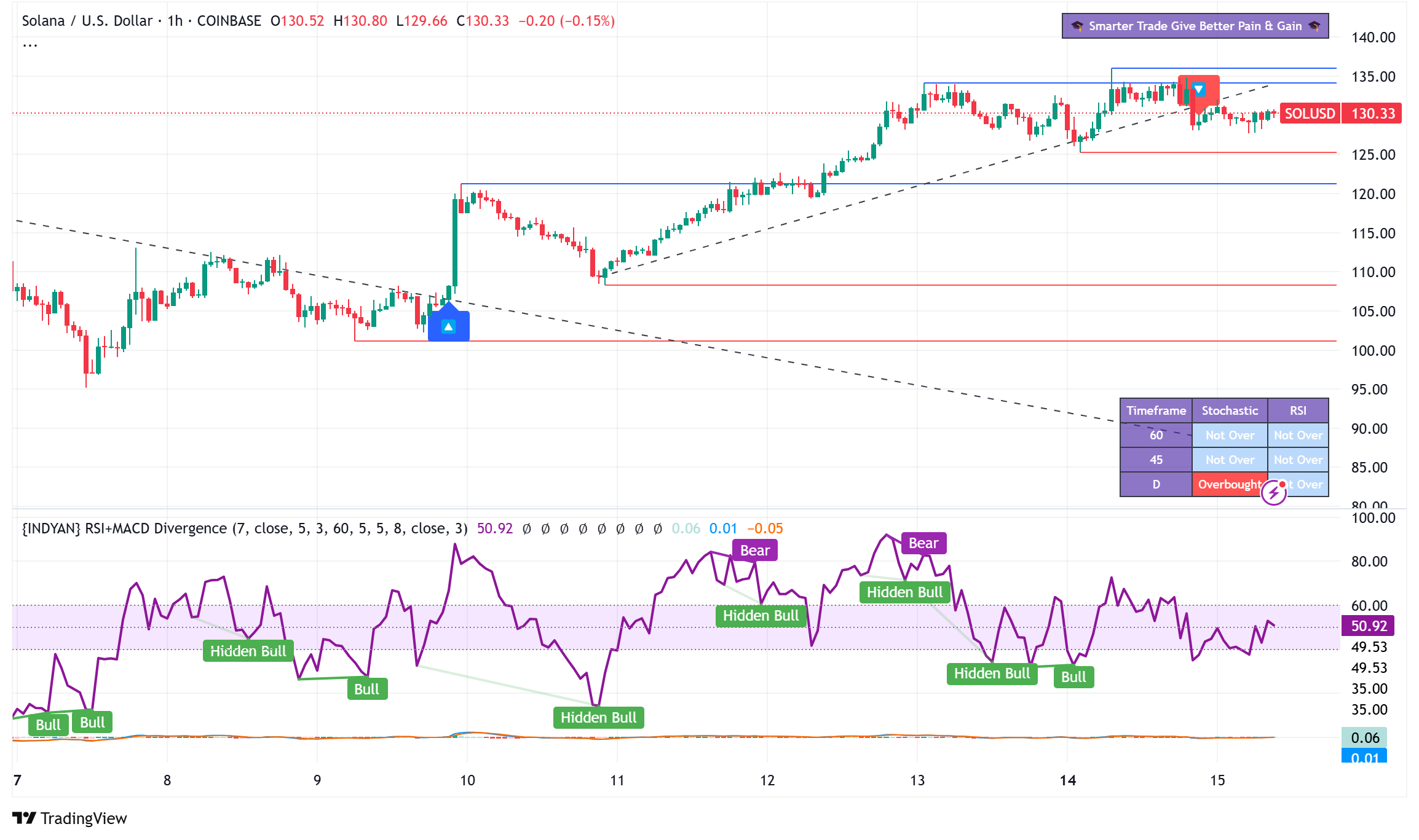Click the -0.20 (-0.15%) change value
Viewport: 1419px width, 840px height.
[566, 21]
